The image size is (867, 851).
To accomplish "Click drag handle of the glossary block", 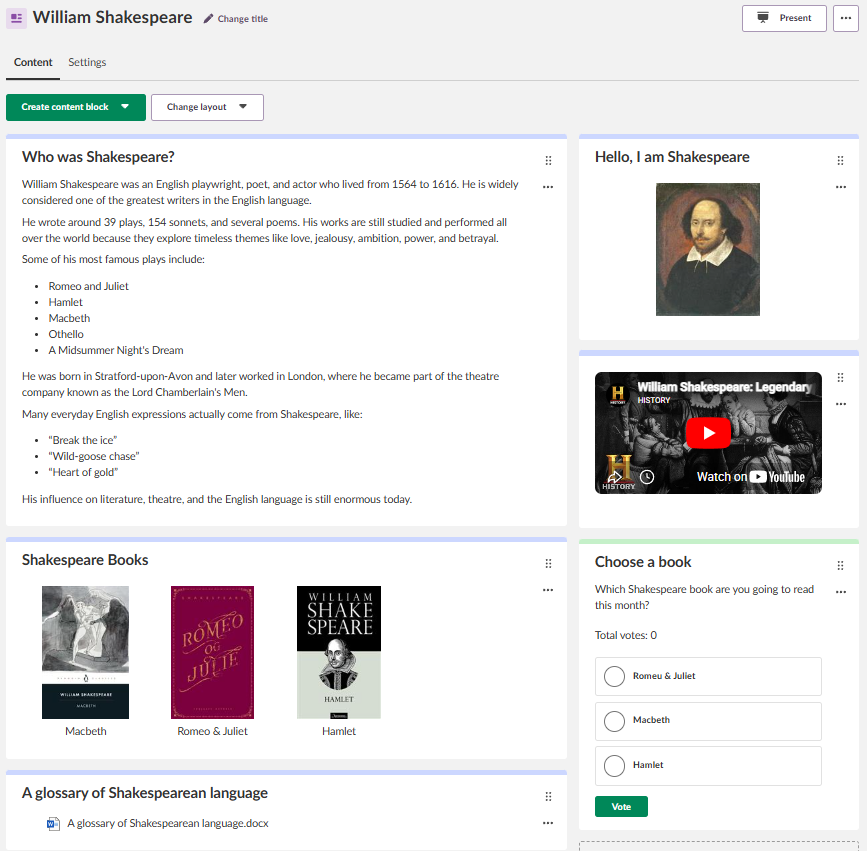I will point(548,796).
